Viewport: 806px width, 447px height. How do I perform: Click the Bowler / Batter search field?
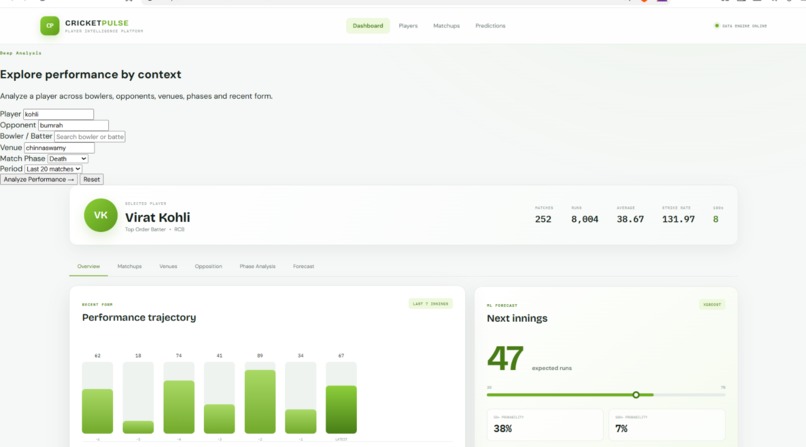89,137
